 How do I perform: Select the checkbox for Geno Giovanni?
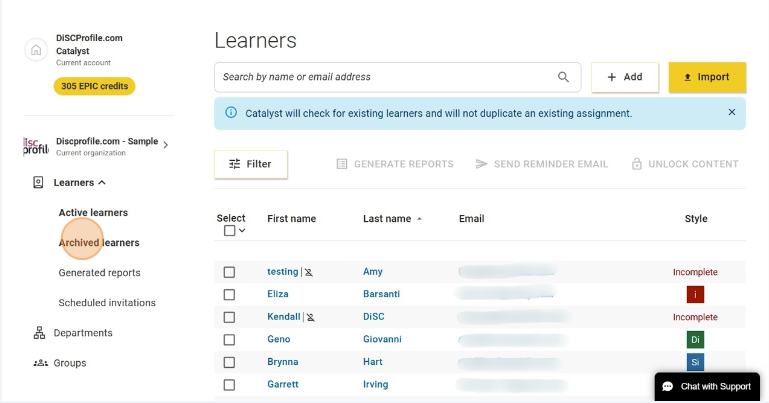(x=229, y=340)
